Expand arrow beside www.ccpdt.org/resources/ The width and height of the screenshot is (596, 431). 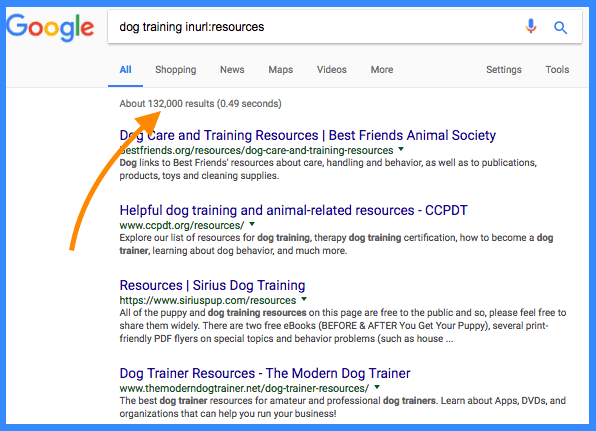point(252,224)
